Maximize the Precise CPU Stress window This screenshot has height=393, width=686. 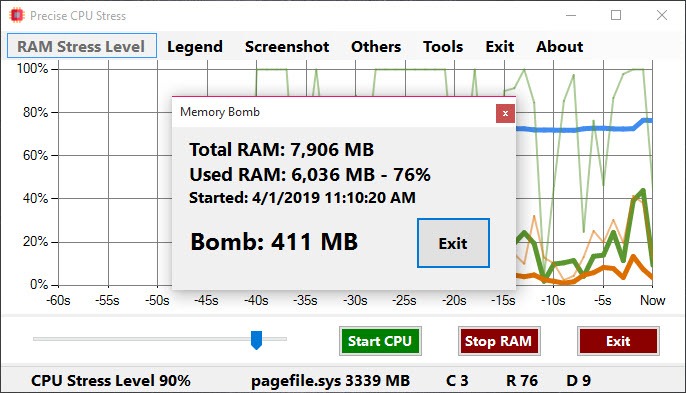(616, 15)
